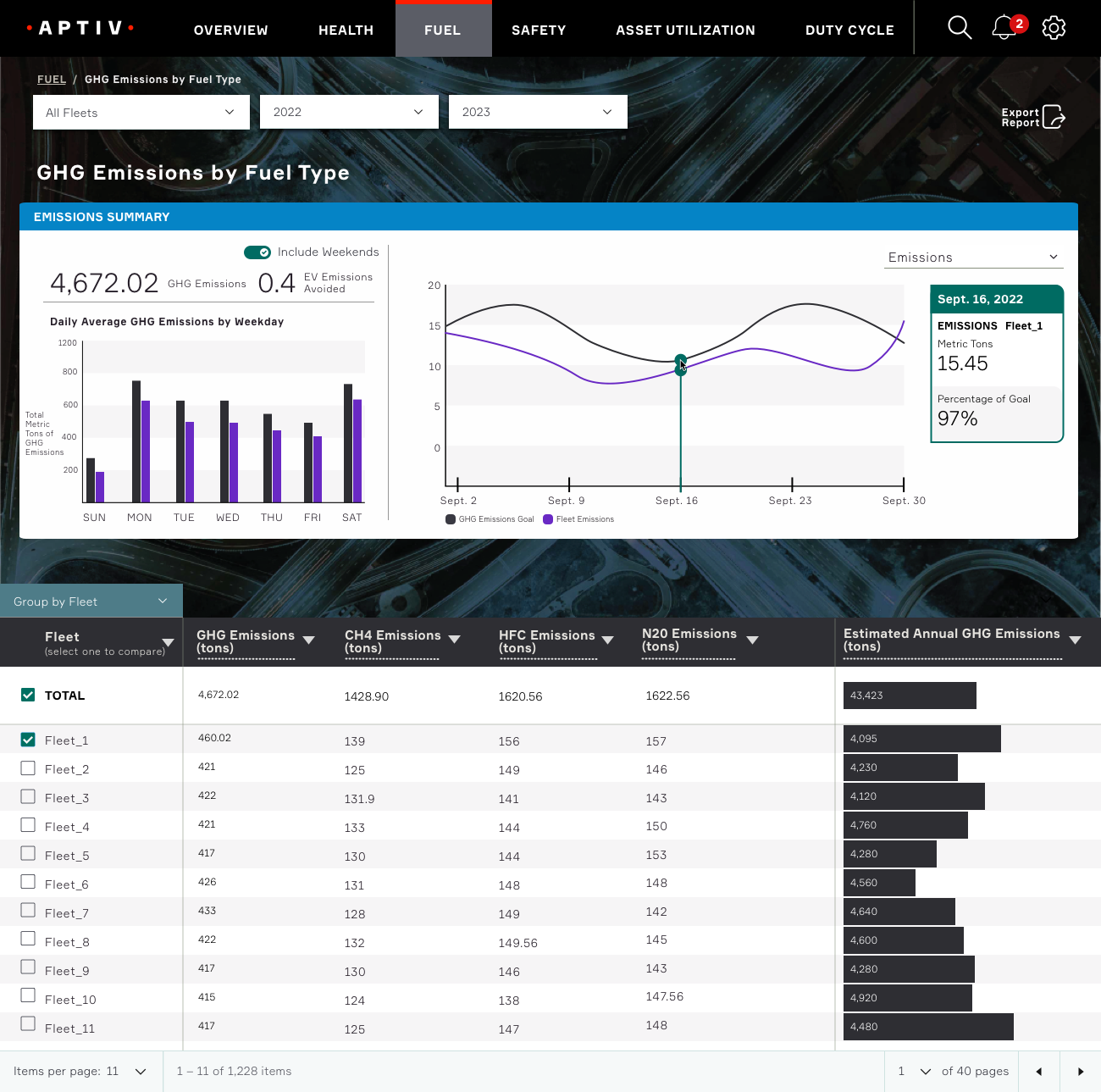This screenshot has height=1092, width=1101.
Task: Check the Fleet_5 checkbox
Action: 28,854
